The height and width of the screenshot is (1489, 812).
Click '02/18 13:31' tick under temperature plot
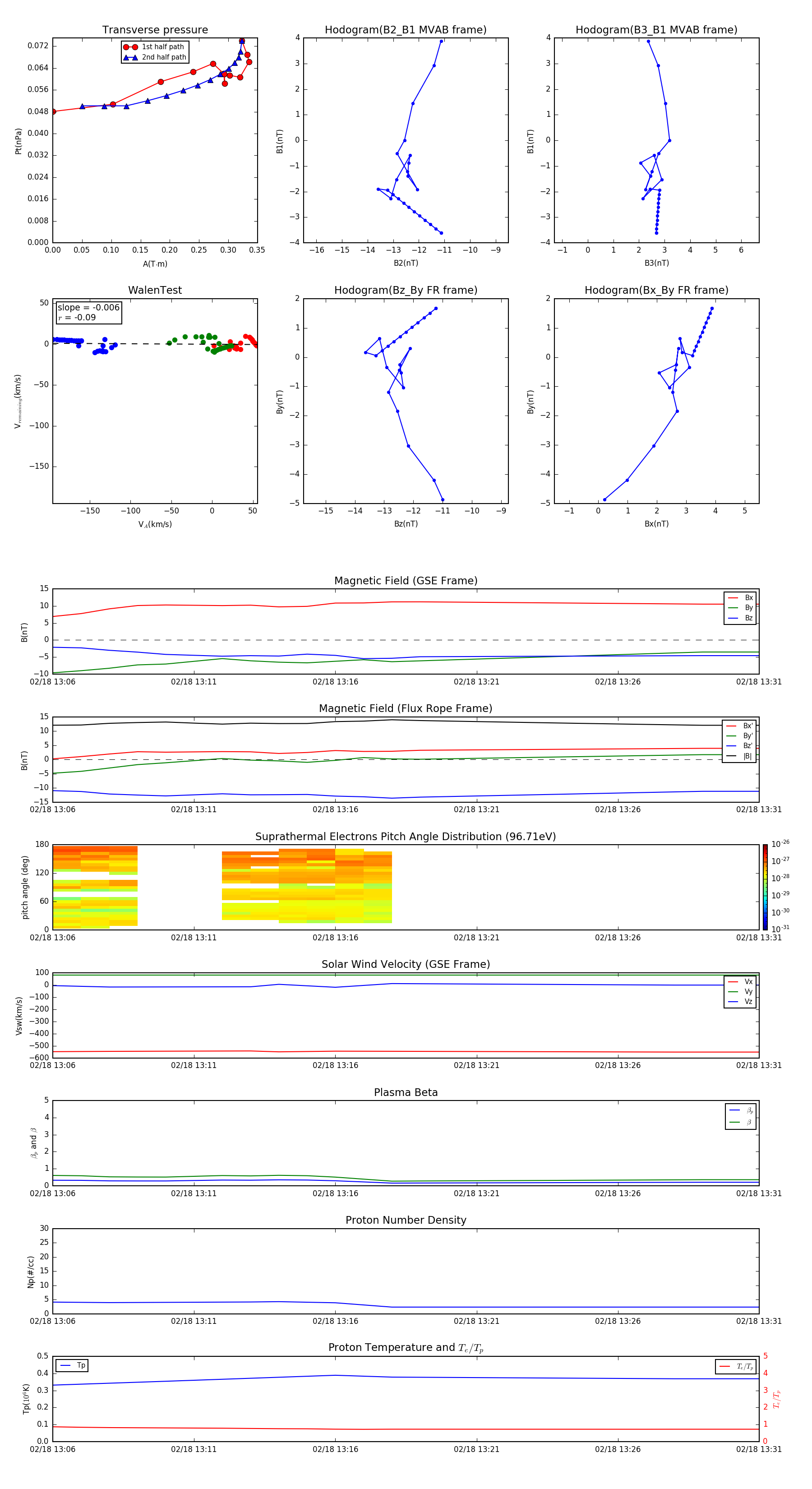tap(759, 1449)
